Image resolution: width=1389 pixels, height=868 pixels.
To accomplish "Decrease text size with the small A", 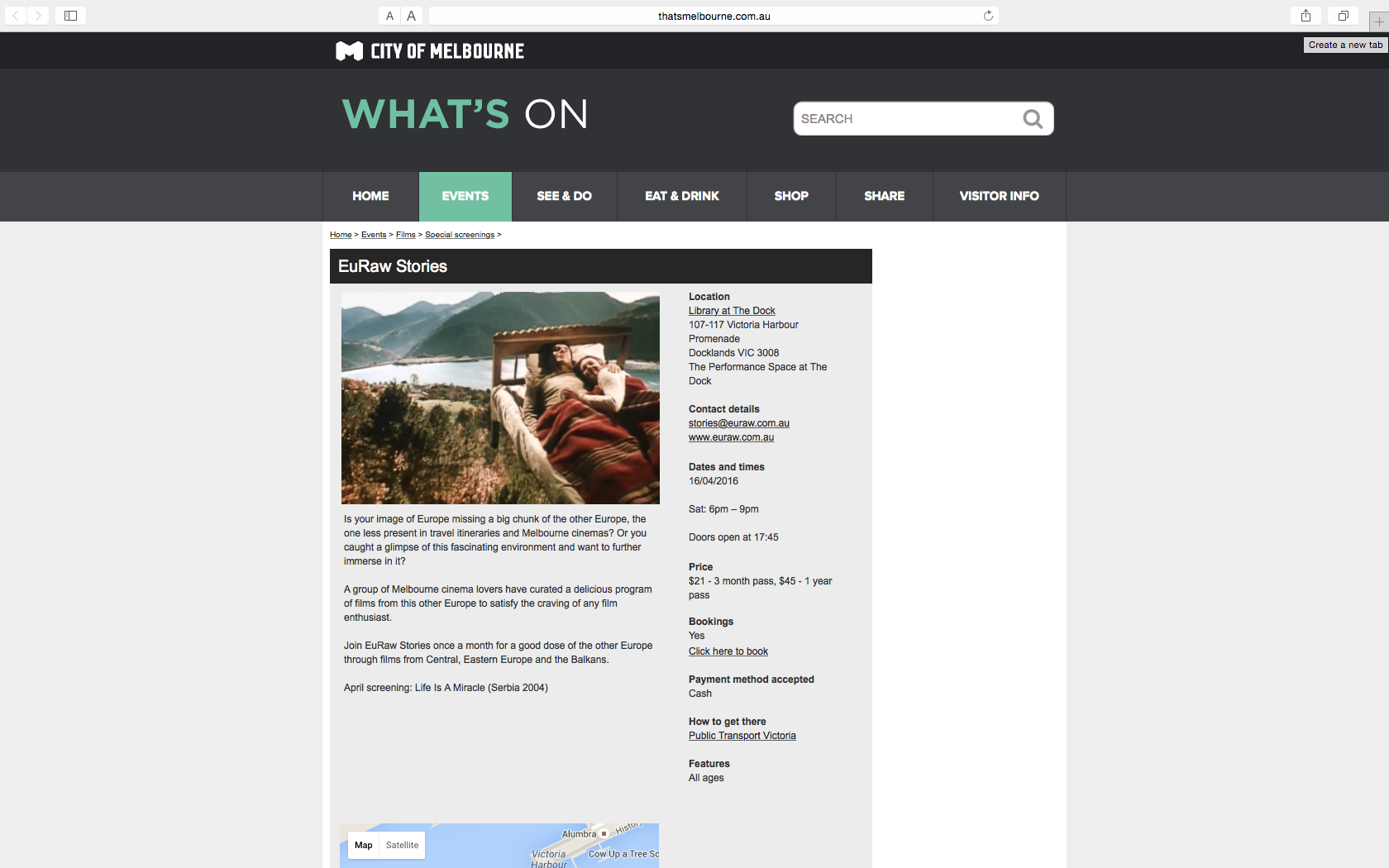I will point(389,16).
